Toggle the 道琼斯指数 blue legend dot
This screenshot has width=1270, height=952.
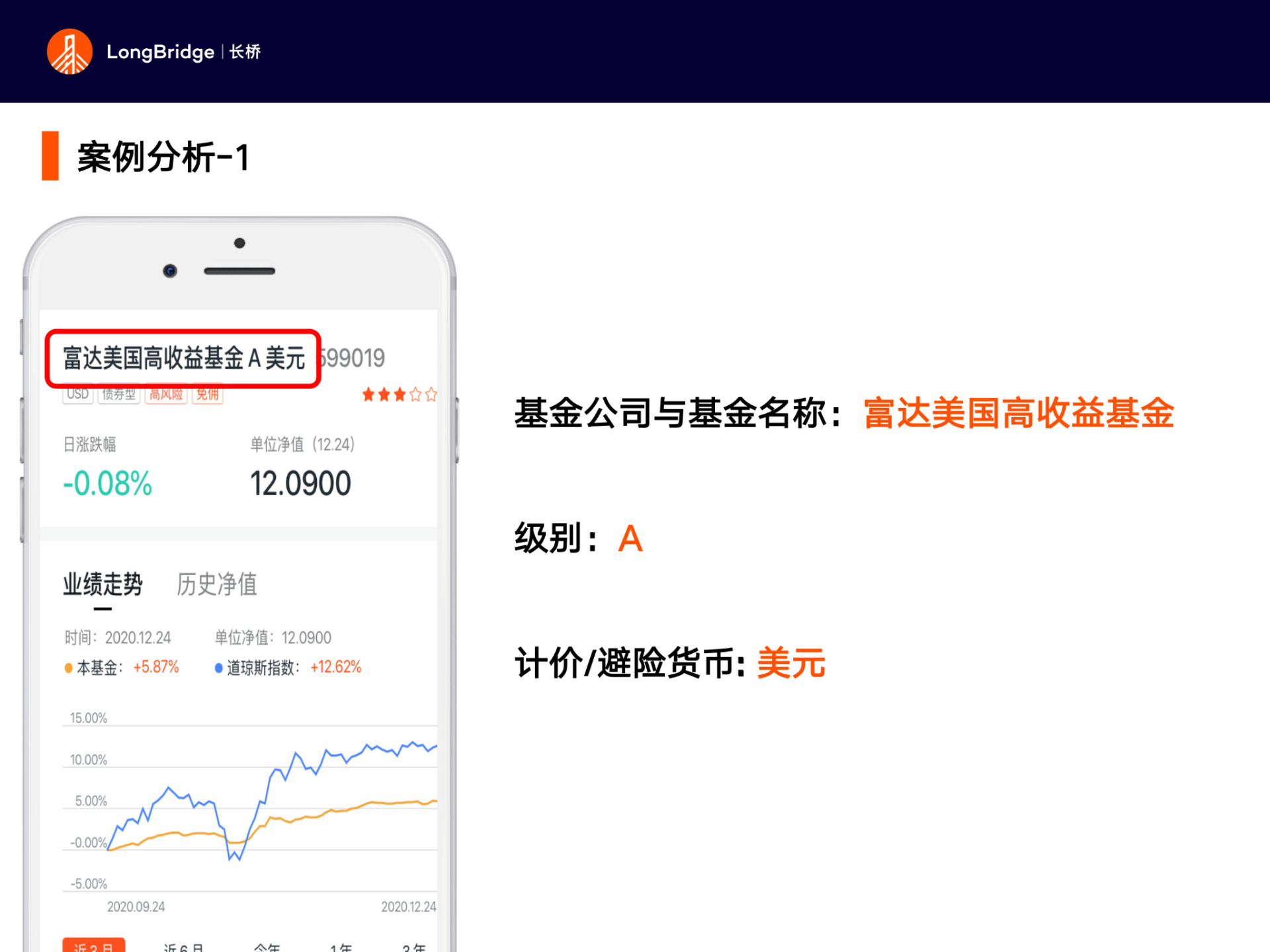pyautogui.click(x=220, y=668)
